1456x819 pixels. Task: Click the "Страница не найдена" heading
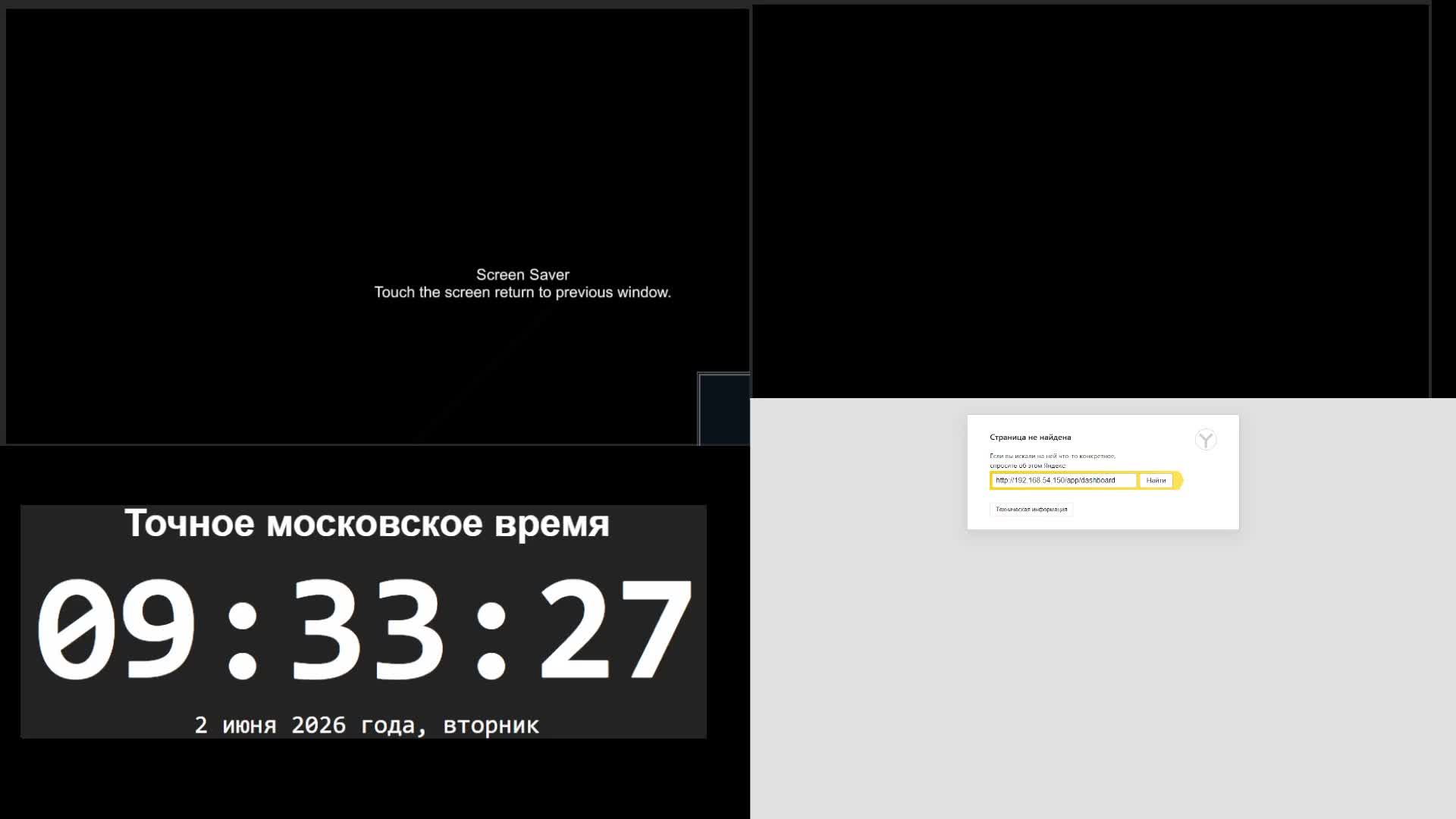[1030, 438]
